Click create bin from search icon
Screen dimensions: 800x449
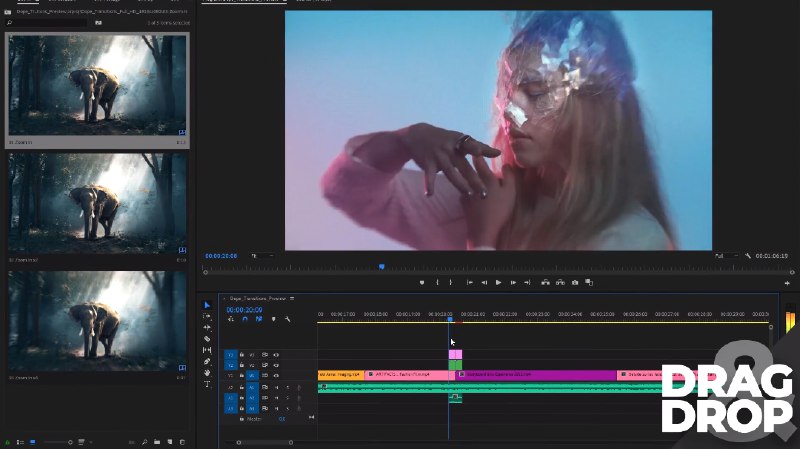[x=98, y=22]
